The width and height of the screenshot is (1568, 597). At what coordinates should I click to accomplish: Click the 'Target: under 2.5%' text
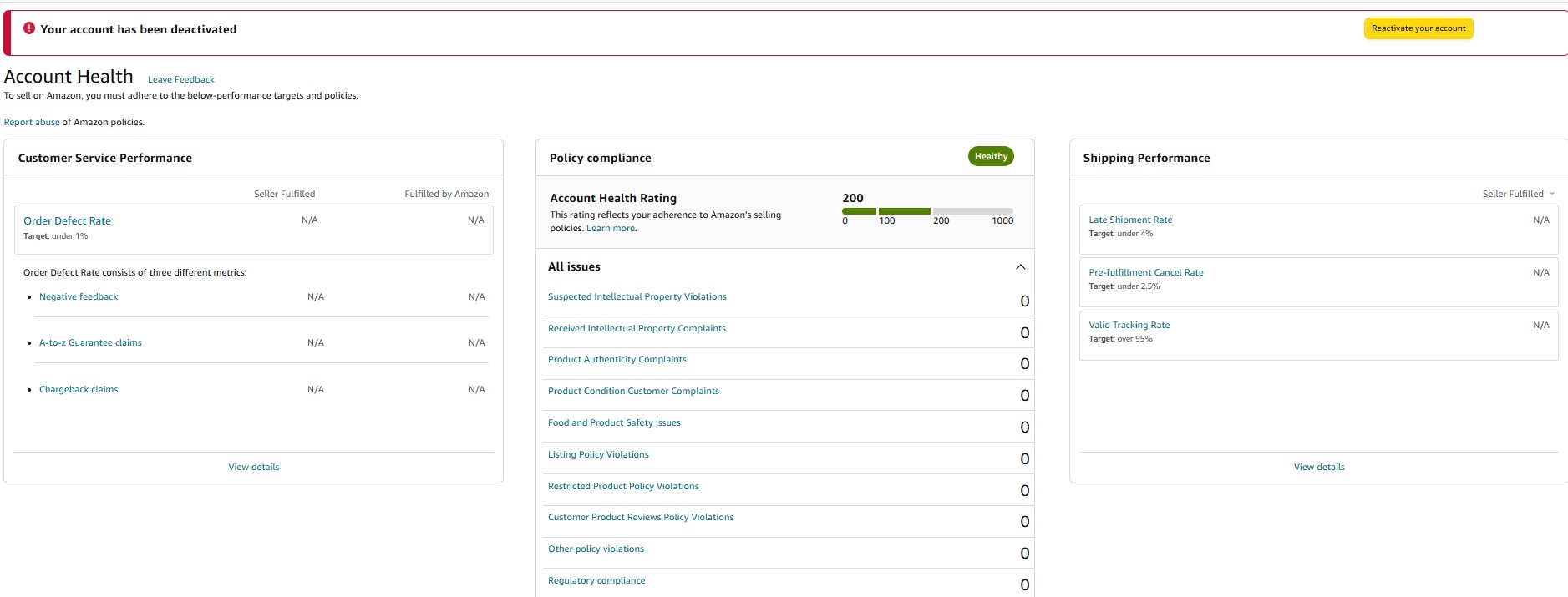[x=1124, y=286]
